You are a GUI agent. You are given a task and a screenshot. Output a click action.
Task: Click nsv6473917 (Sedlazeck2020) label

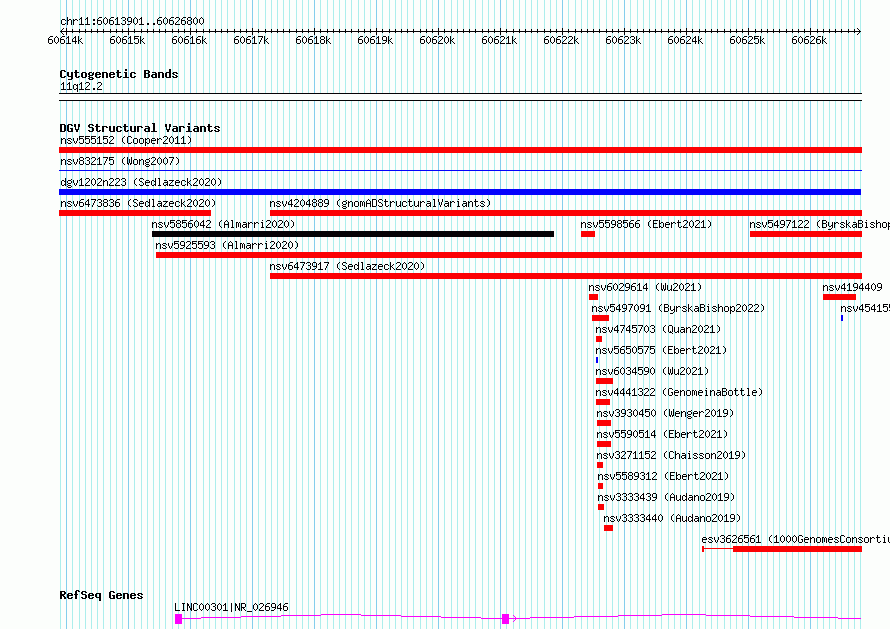(347, 266)
